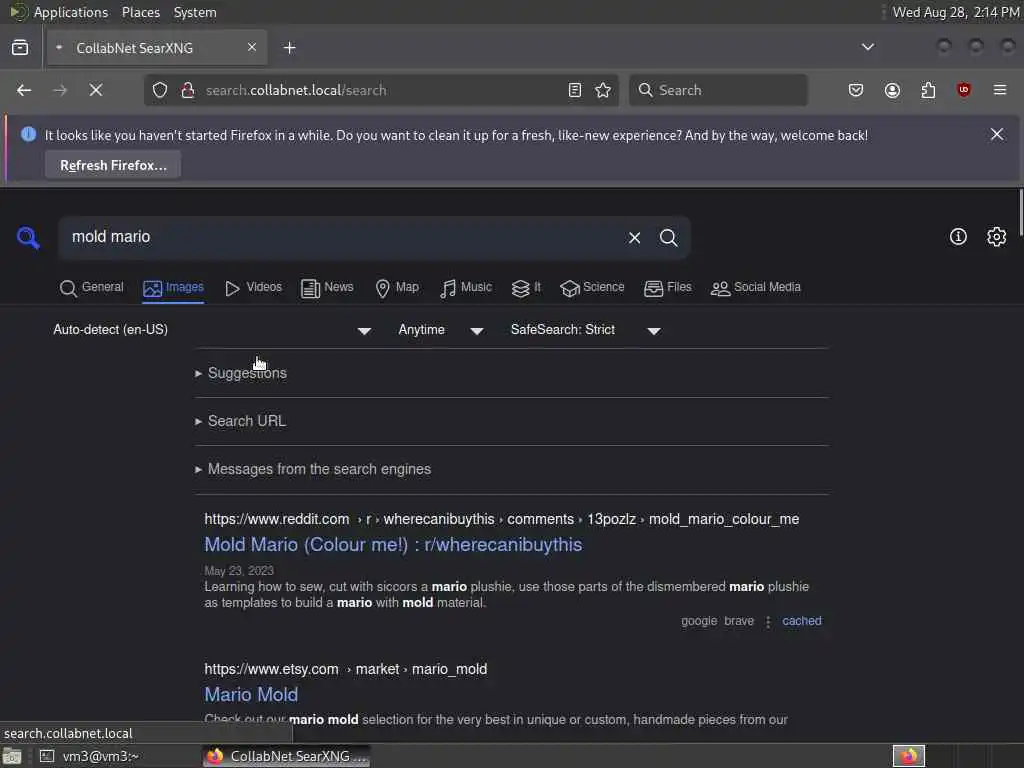
Task: Open the Anytime time range dropdown
Action: [x=441, y=330]
